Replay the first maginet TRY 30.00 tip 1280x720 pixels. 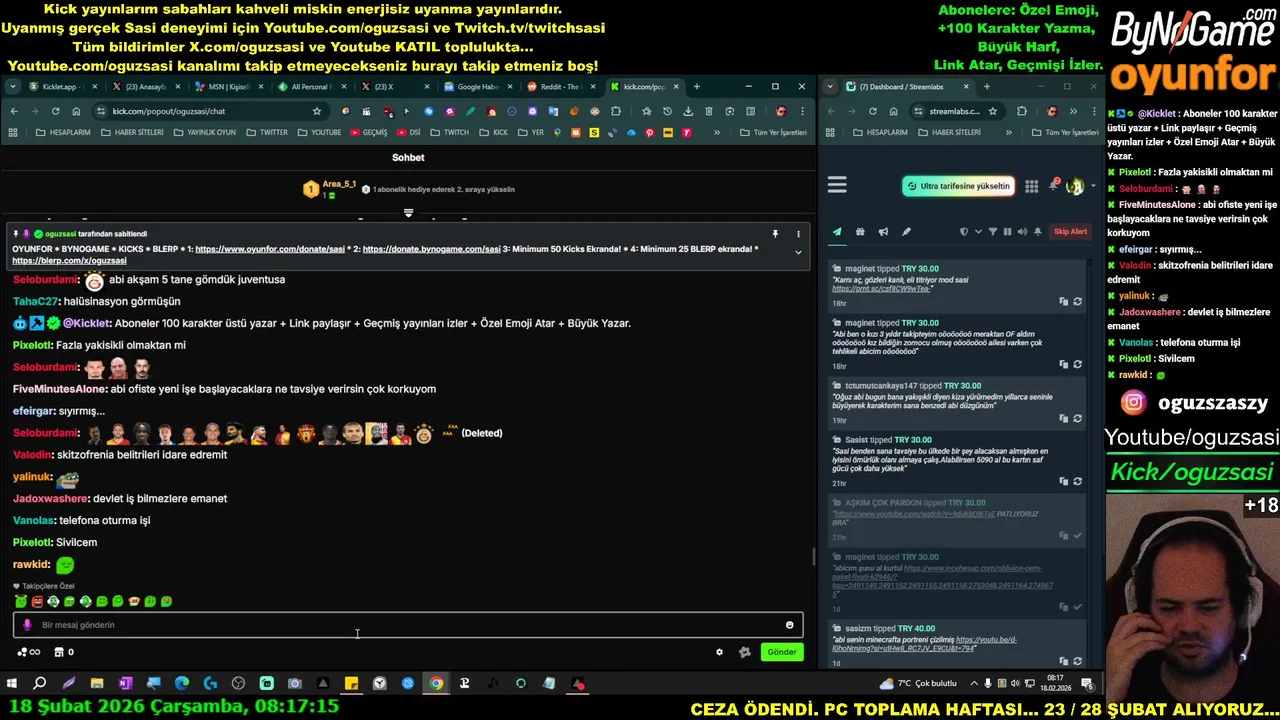click(1077, 301)
